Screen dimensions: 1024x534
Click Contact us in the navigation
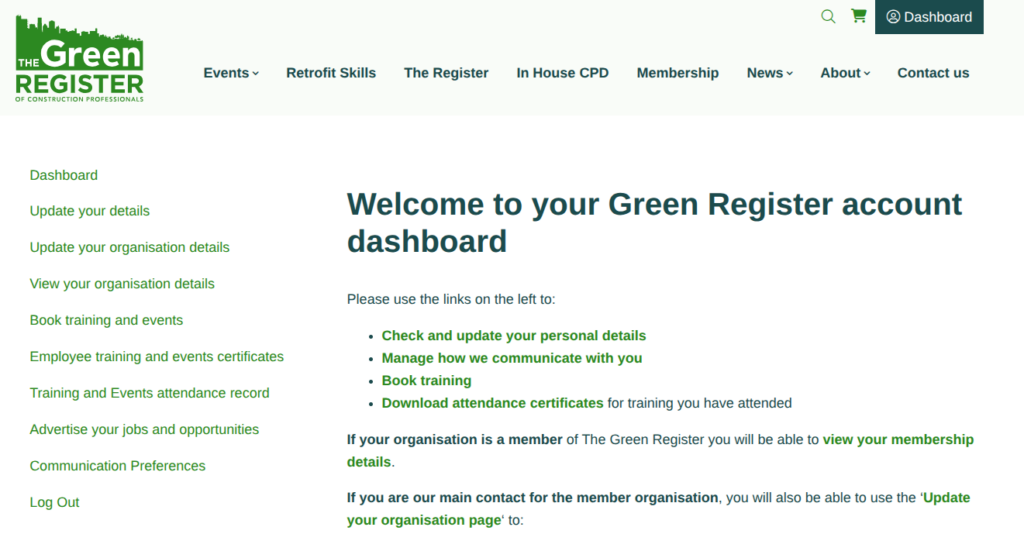(x=933, y=73)
